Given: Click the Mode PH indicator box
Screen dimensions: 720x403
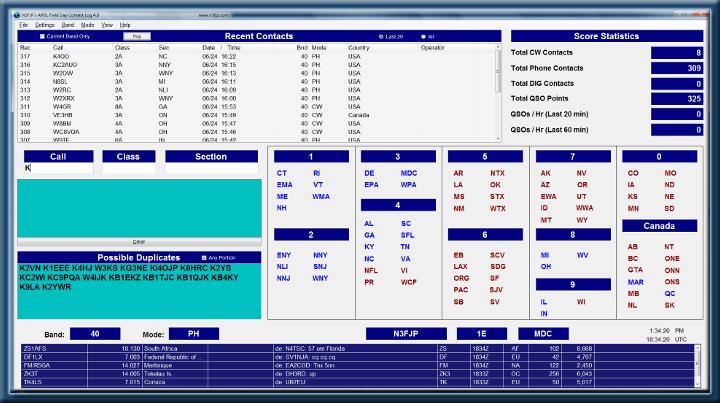Looking at the screenshot, I should click(x=194, y=334).
